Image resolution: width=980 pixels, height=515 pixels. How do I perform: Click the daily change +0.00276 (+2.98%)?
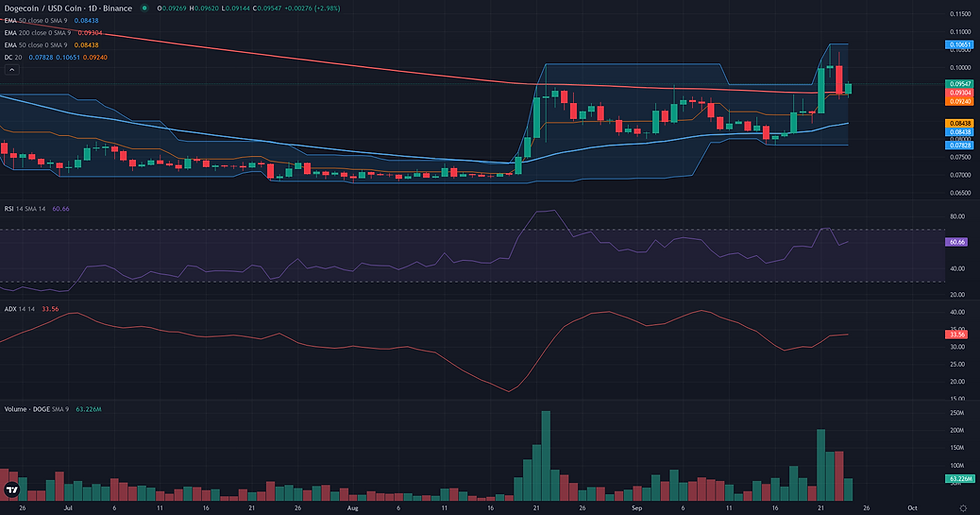pos(312,8)
